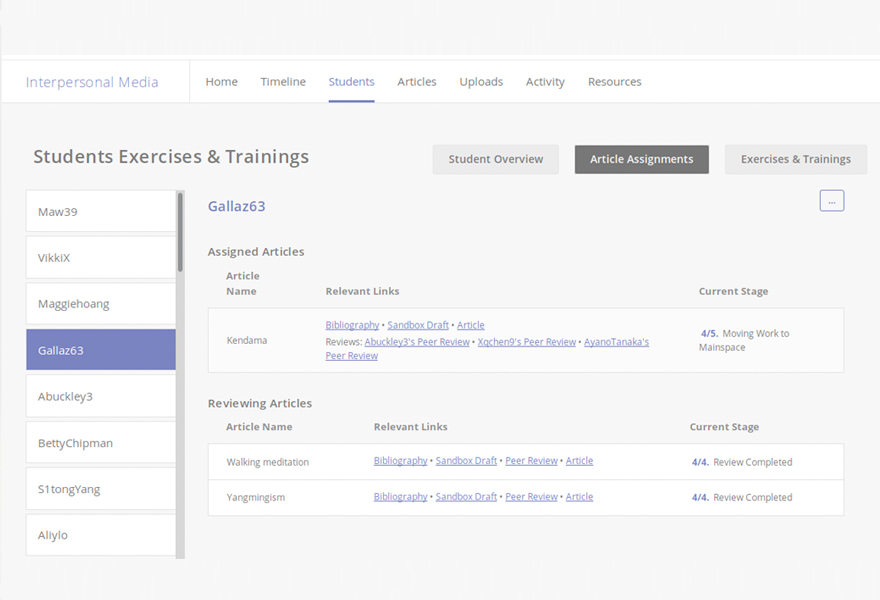880x600 pixels.
Task: Open the Gallaz63 heading link
Action: click(236, 207)
